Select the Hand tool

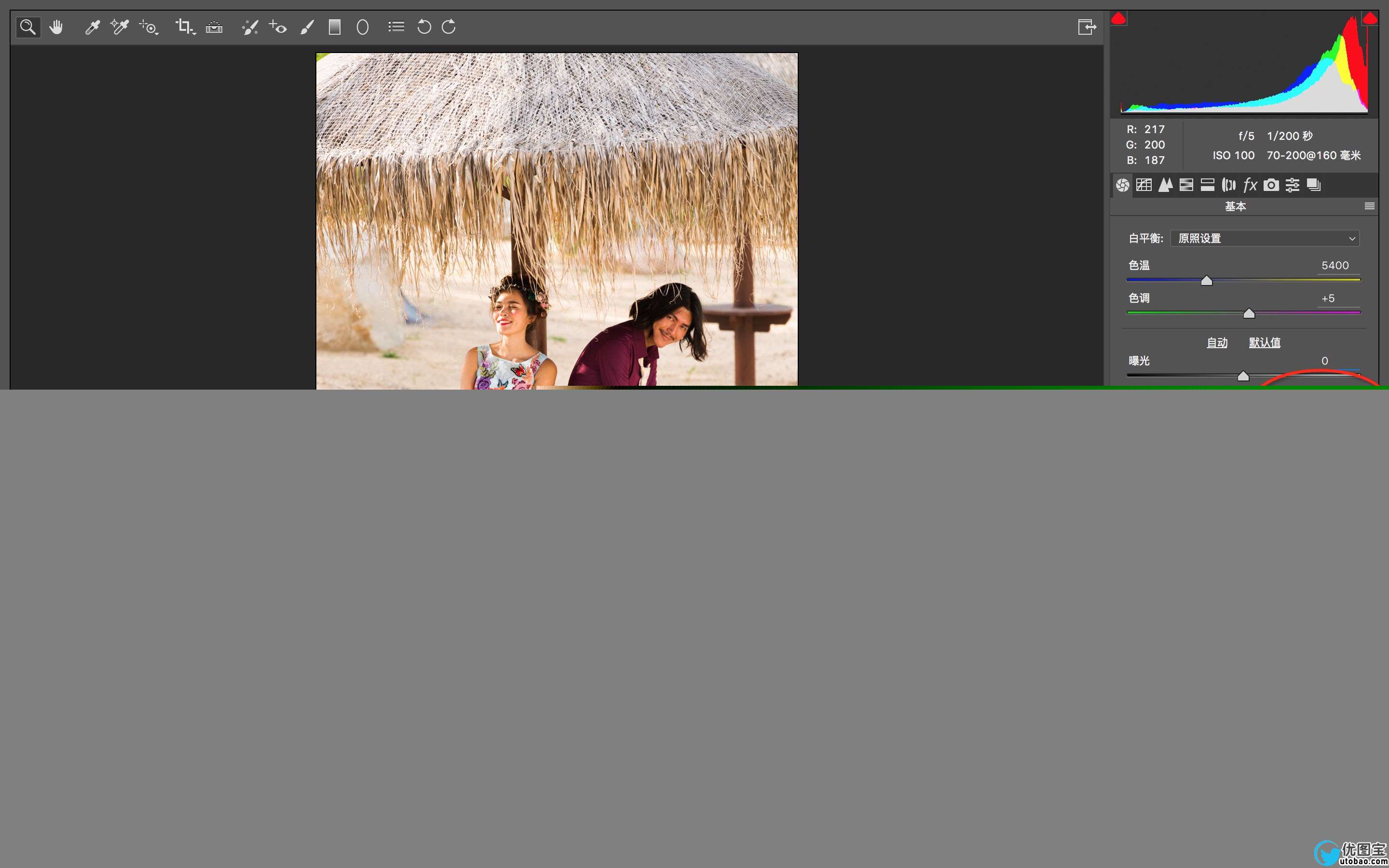56,27
